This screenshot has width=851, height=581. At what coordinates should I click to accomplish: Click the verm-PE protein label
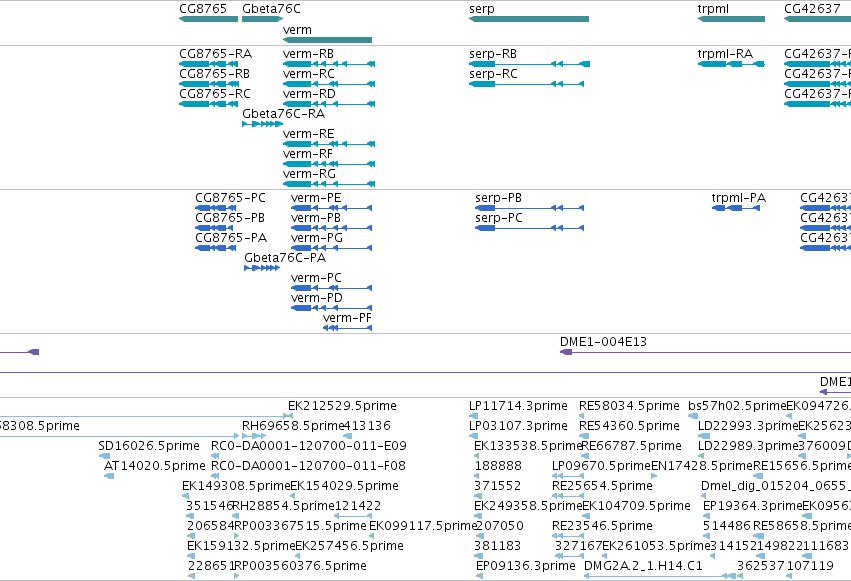coord(316,198)
